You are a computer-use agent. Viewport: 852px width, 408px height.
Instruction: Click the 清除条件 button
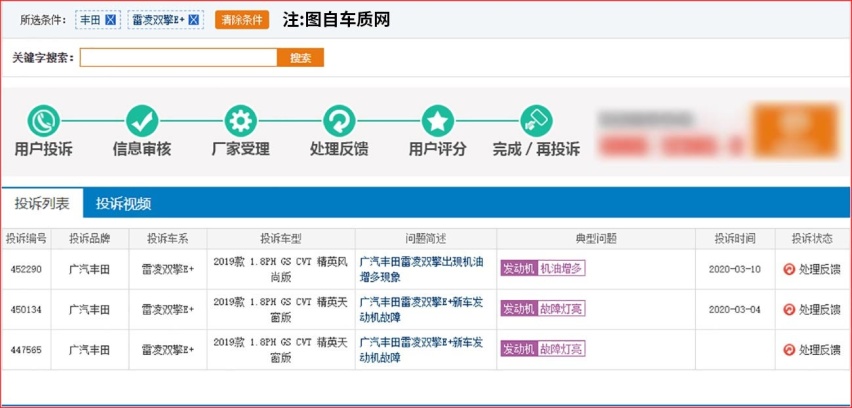click(242, 20)
